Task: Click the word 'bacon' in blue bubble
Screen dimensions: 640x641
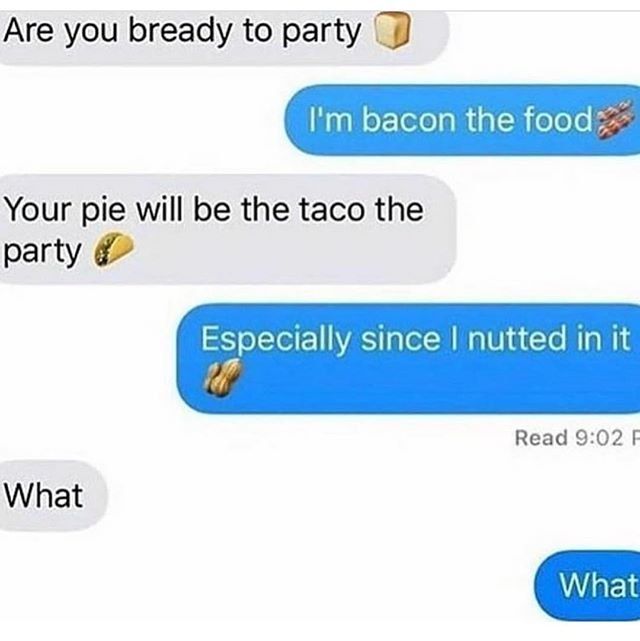Action: pos(409,120)
